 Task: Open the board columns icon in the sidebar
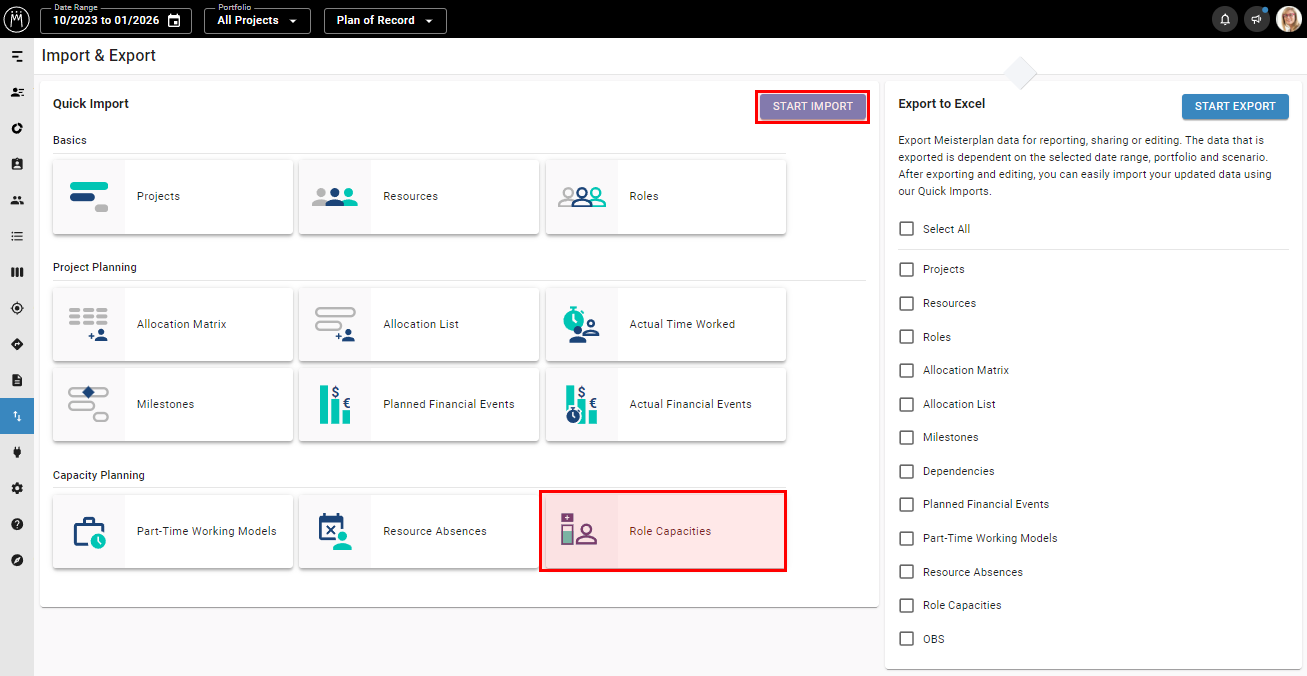point(17,272)
